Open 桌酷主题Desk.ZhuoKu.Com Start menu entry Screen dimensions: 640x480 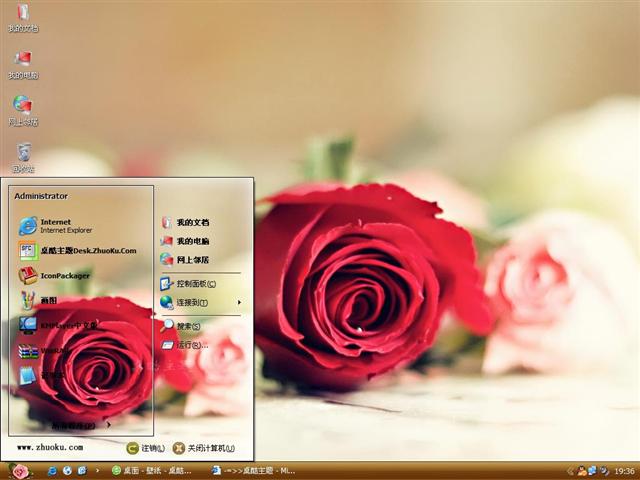point(78,251)
